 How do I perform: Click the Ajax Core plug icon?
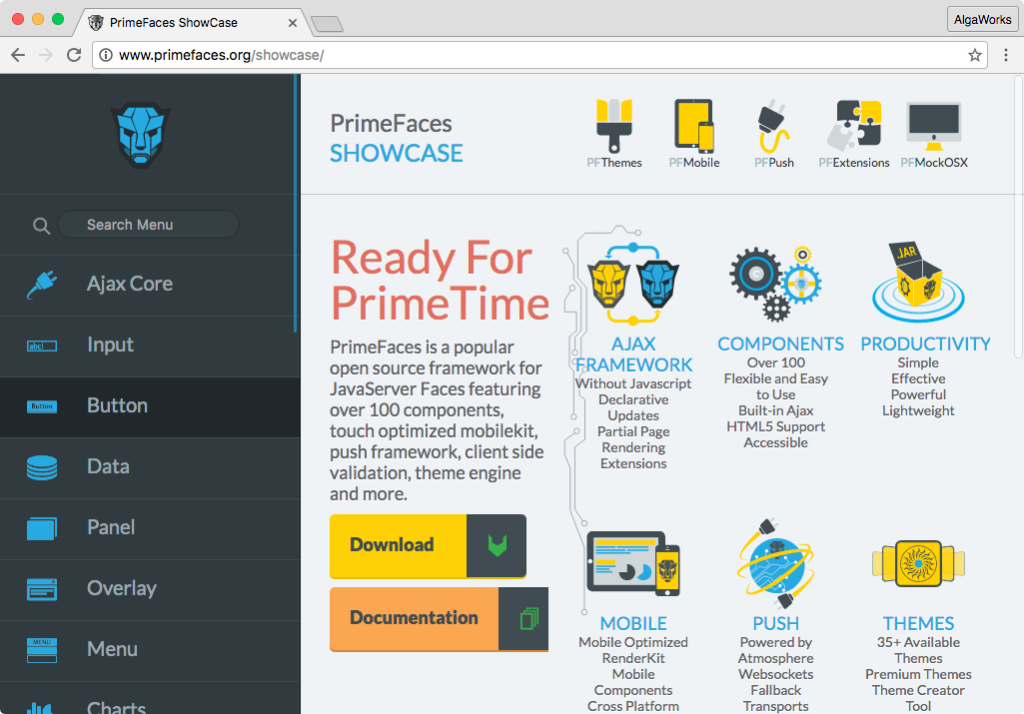click(42, 284)
